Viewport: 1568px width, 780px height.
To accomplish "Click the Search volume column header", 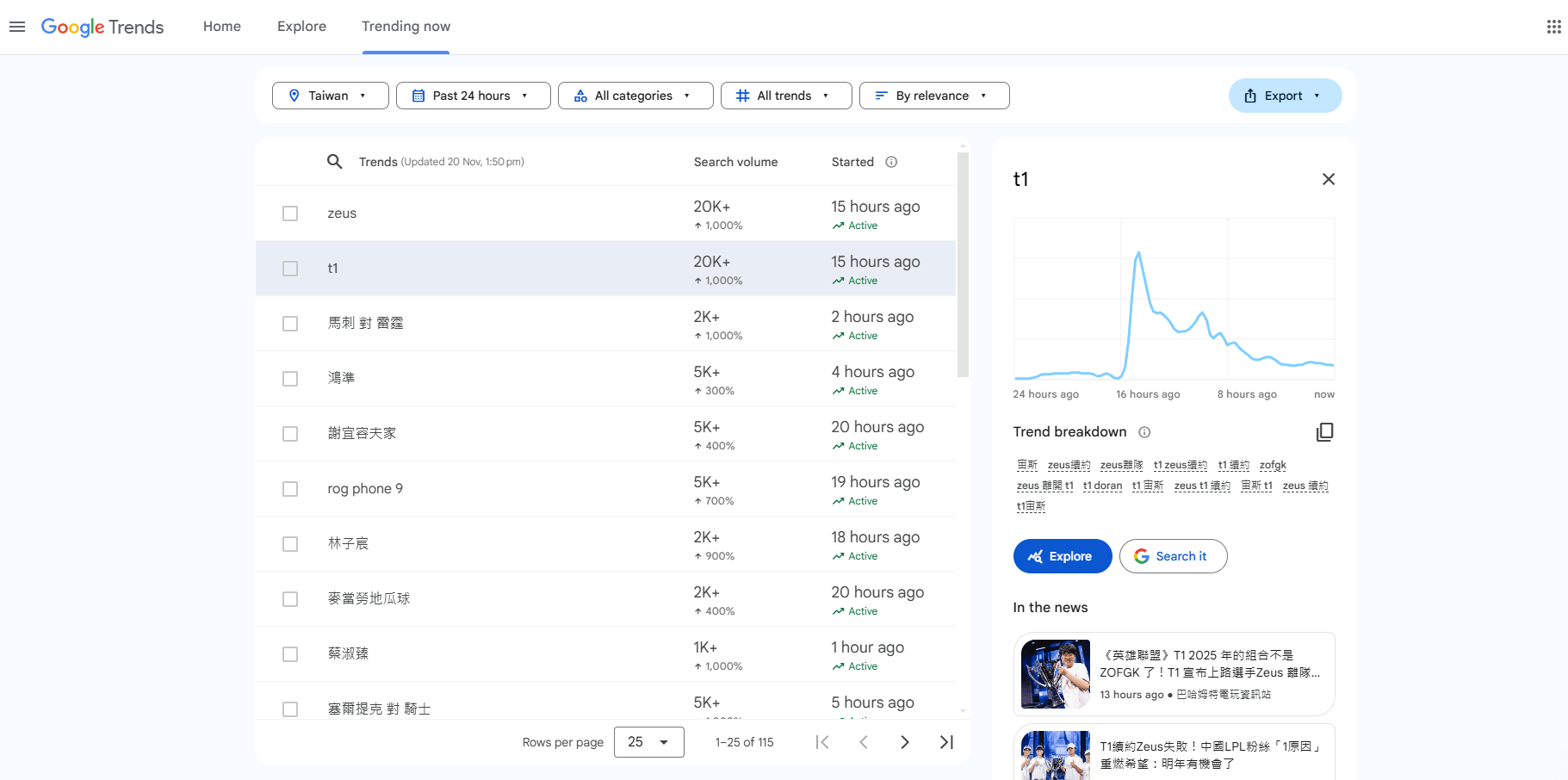I will (x=735, y=162).
